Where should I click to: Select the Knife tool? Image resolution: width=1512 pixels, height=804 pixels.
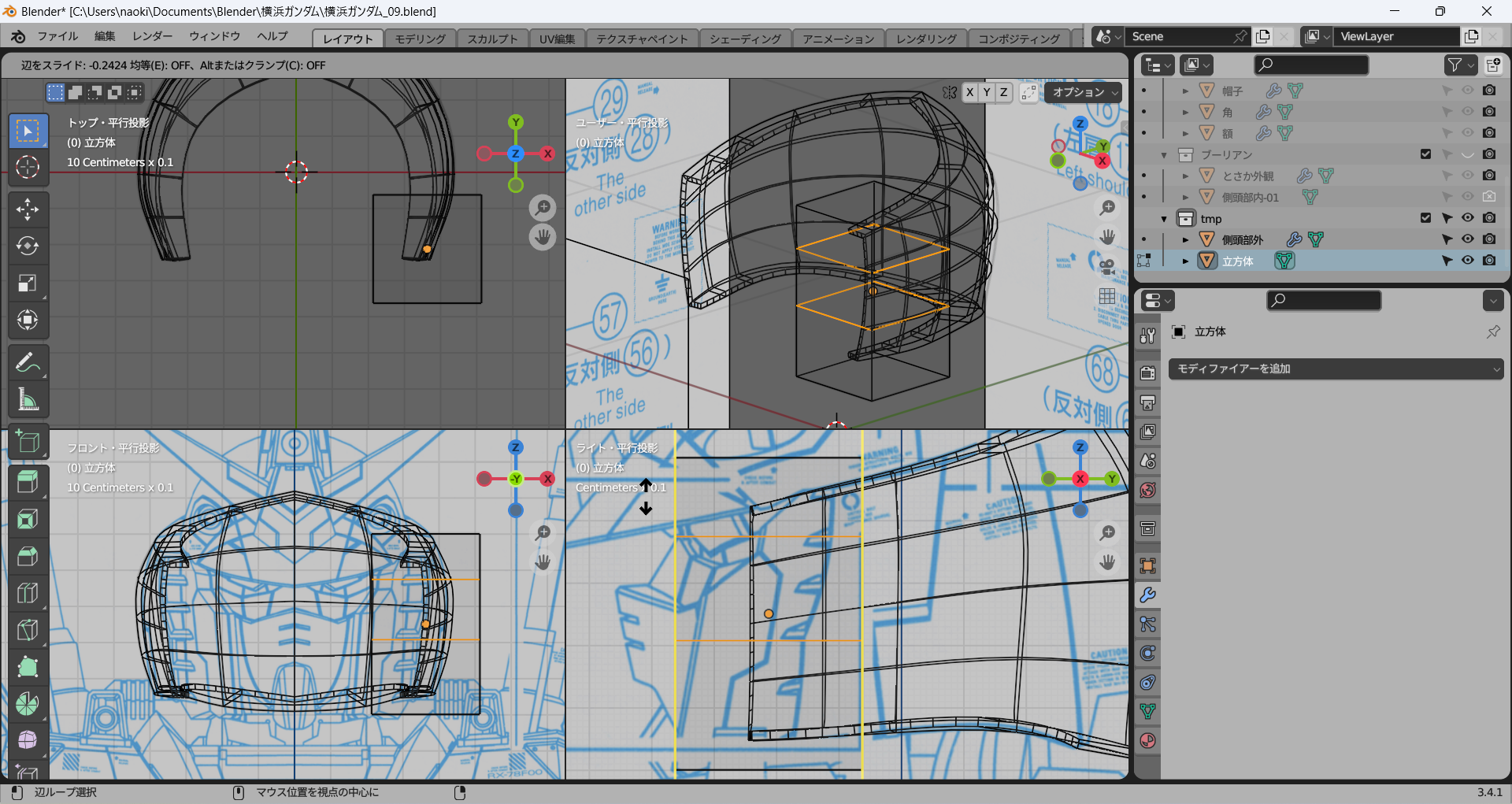pos(28,630)
